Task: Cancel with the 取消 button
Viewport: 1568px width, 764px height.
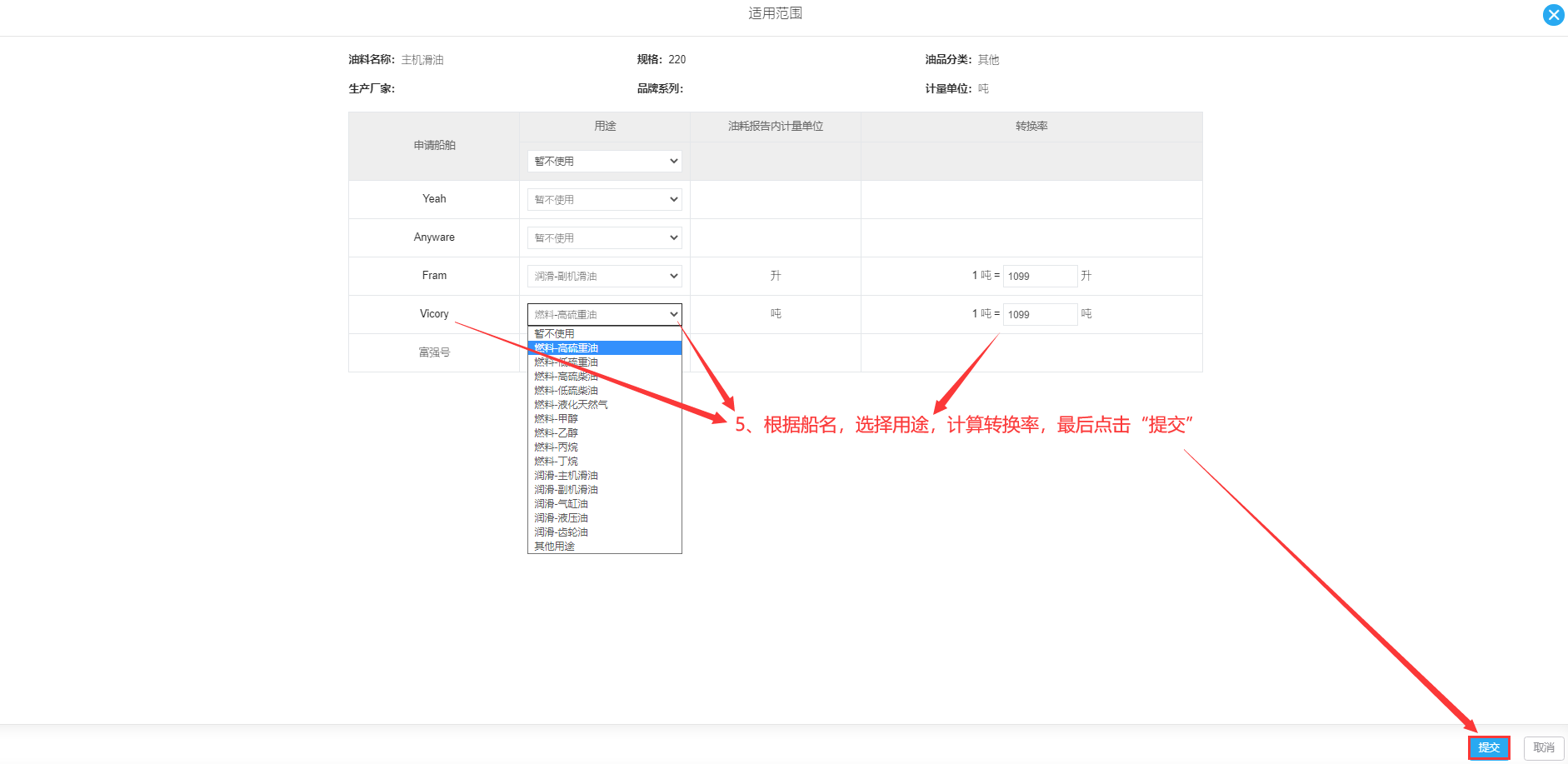Action: click(1544, 747)
